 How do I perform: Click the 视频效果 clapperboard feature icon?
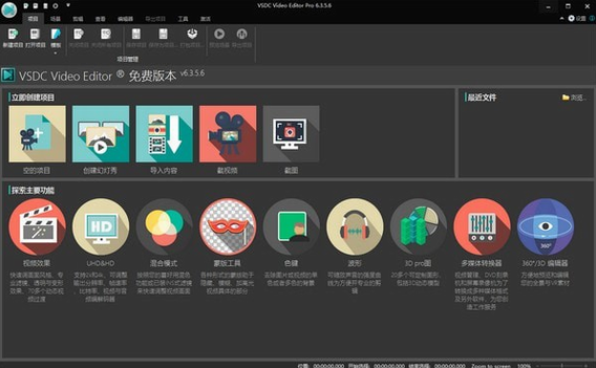(x=37, y=226)
